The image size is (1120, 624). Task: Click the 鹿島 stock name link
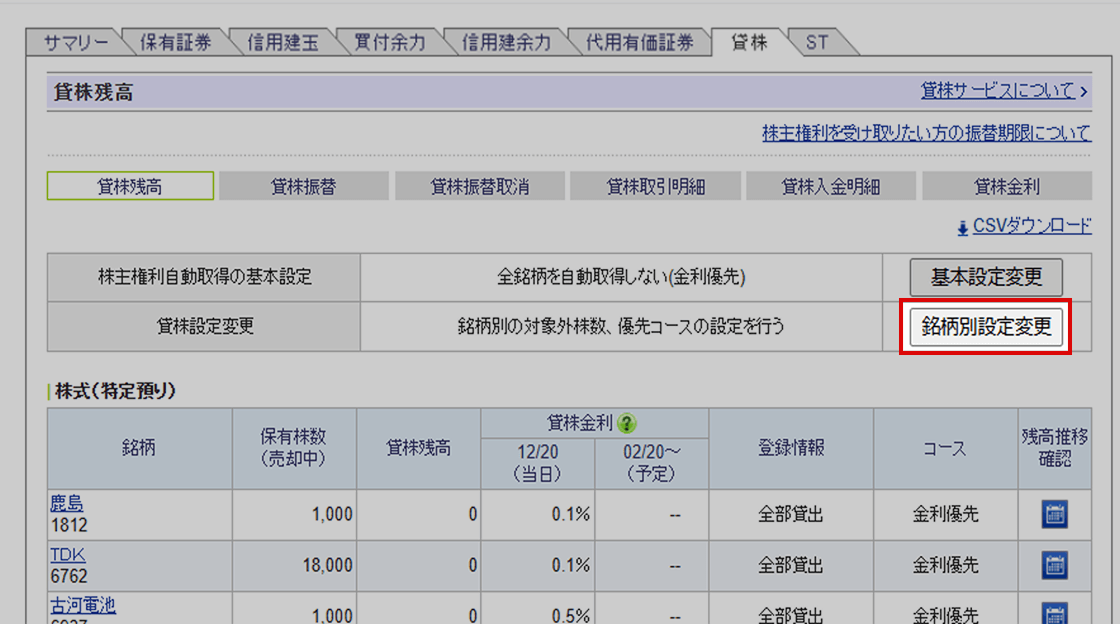tap(66, 505)
